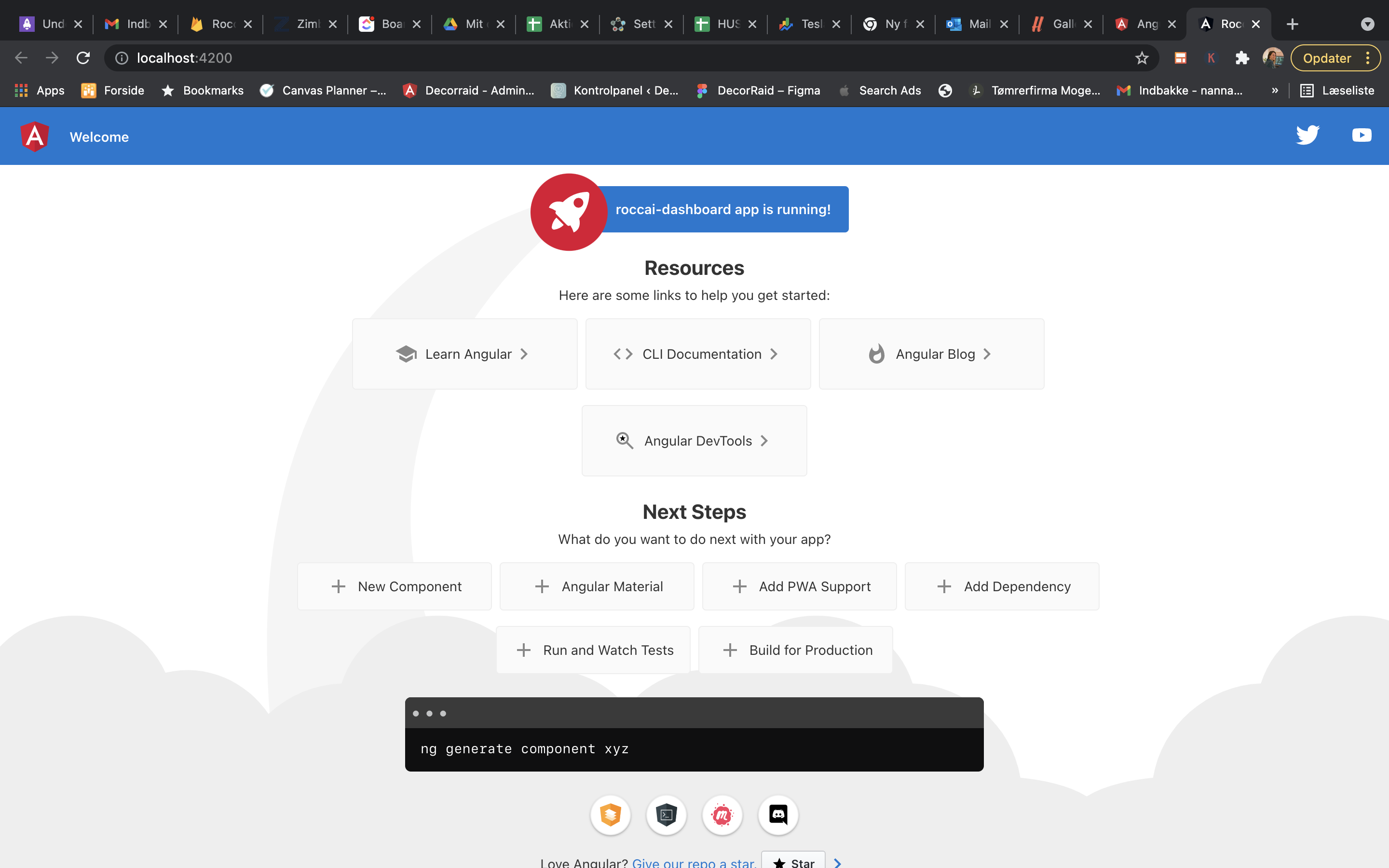Open the Discord logo icon
Image resolution: width=1389 pixels, height=868 pixels.
(x=778, y=814)
